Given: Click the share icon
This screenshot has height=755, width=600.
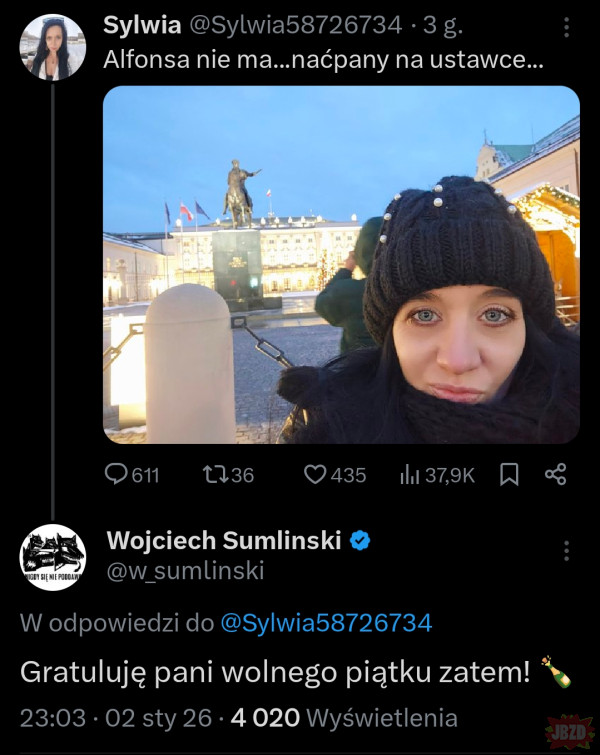Looking at the screenshot, I should [556, 475].
